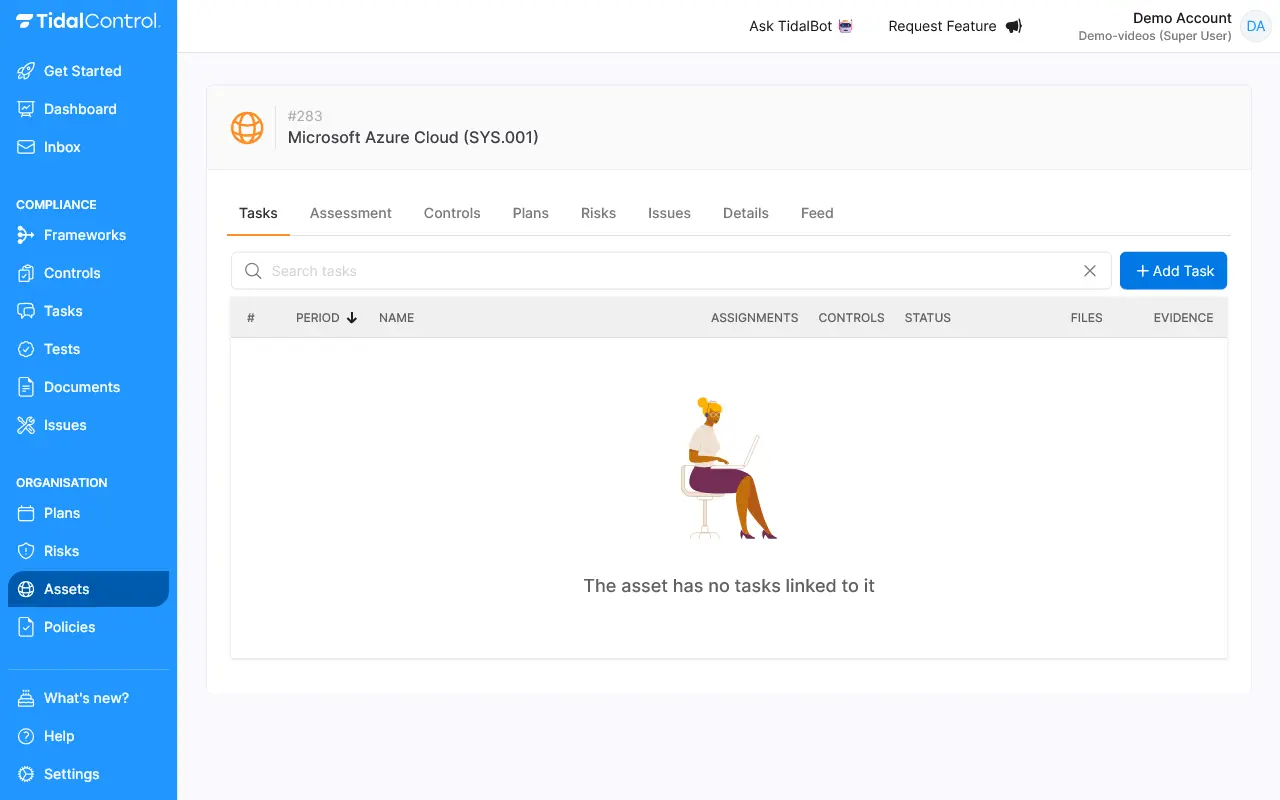Open the Assessment tab
This screenshot has height=800, width=1280.
point(351,213)
